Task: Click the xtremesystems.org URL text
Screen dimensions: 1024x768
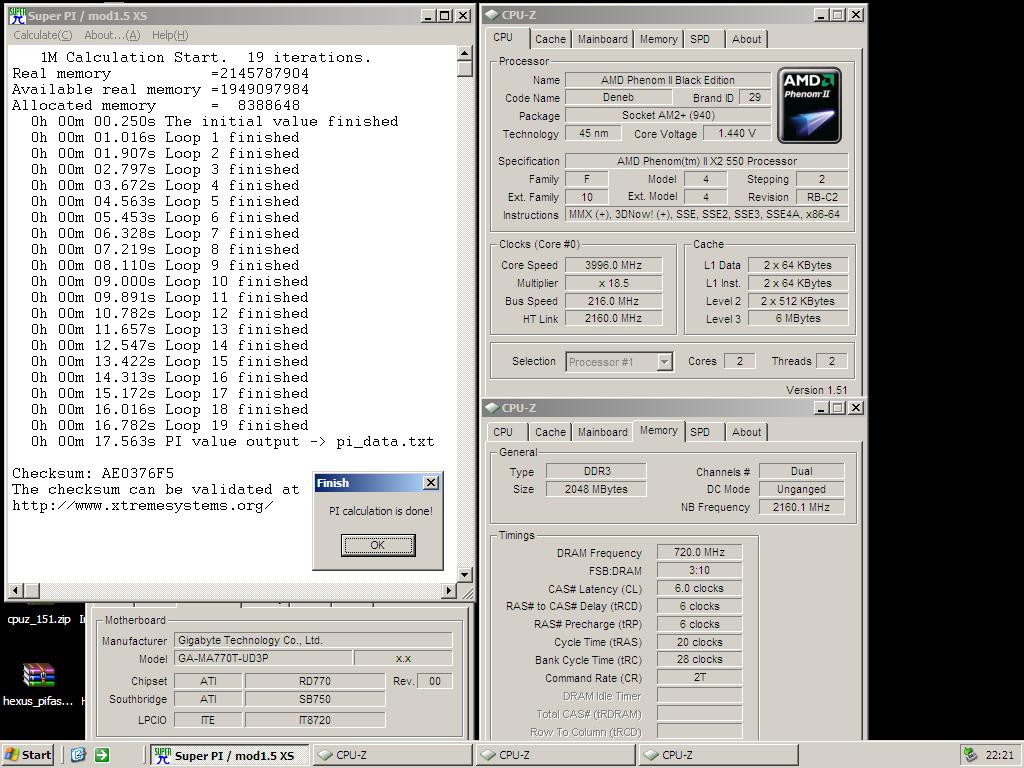Action: pos(142,505)
